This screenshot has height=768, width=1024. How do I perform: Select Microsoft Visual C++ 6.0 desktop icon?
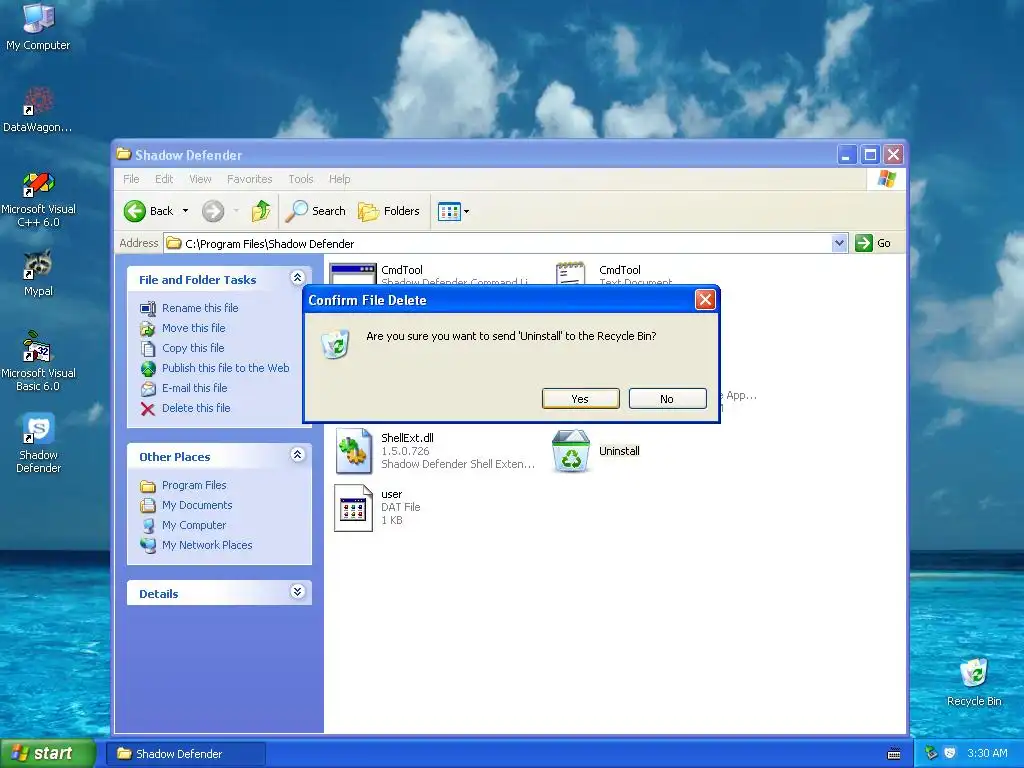38,199
